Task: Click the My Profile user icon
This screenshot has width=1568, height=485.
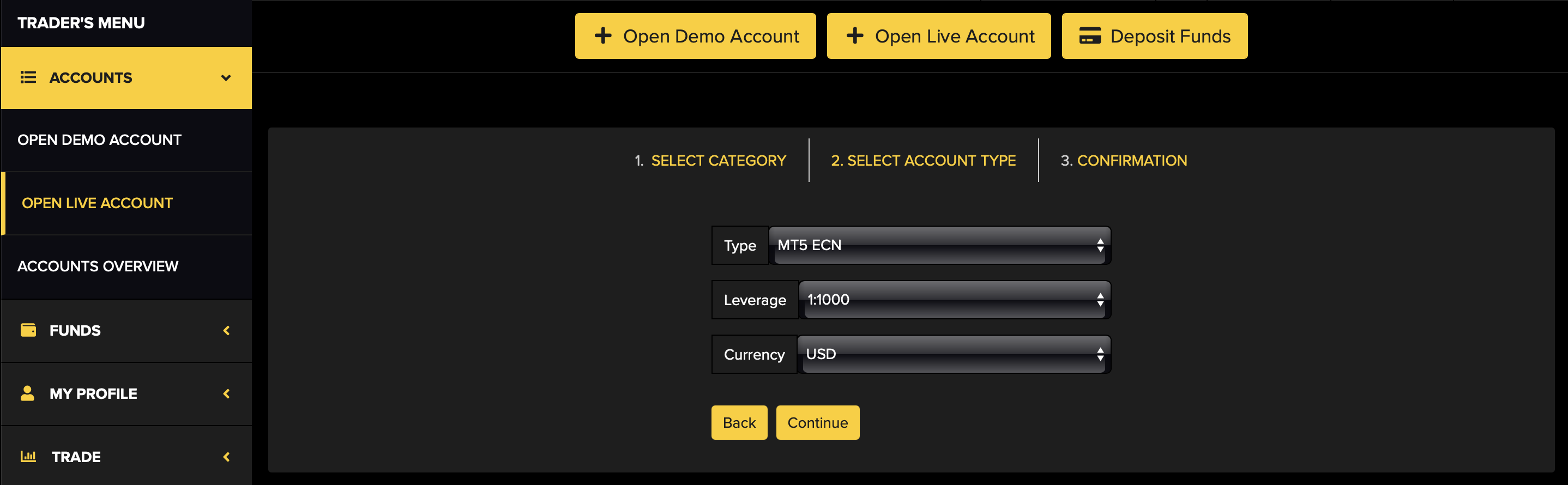Action: pyautogui.click(x=27, y=393)
